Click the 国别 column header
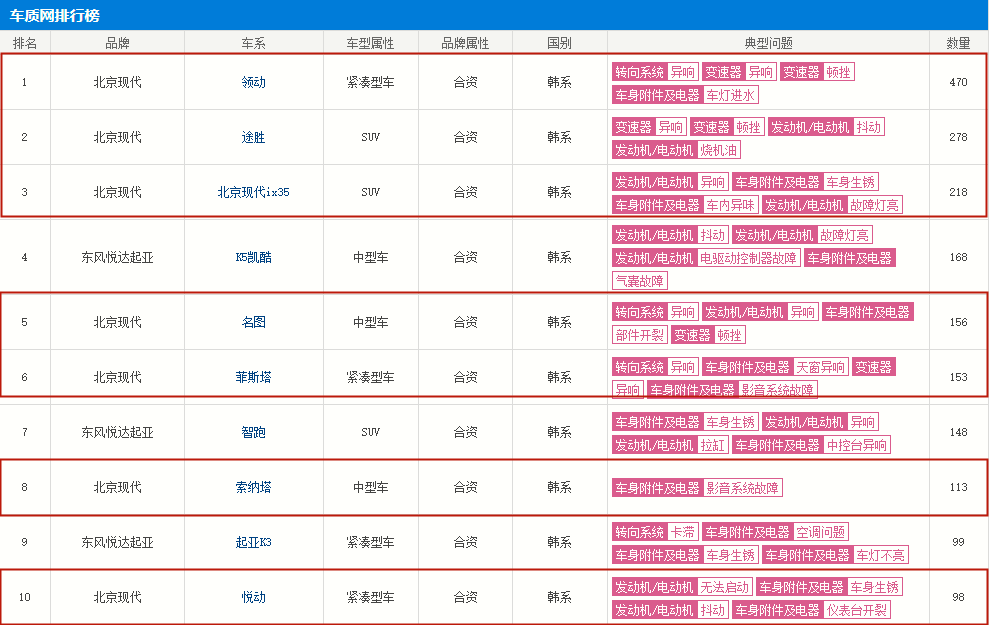The height and width of the screenshot is (625, 989). 559,43
